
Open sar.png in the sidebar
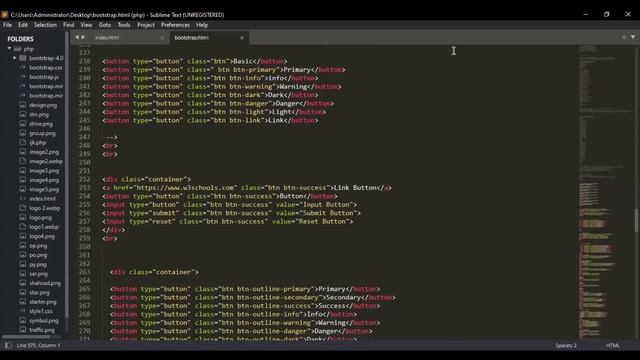pyautogui.click(x=38, y=274)
